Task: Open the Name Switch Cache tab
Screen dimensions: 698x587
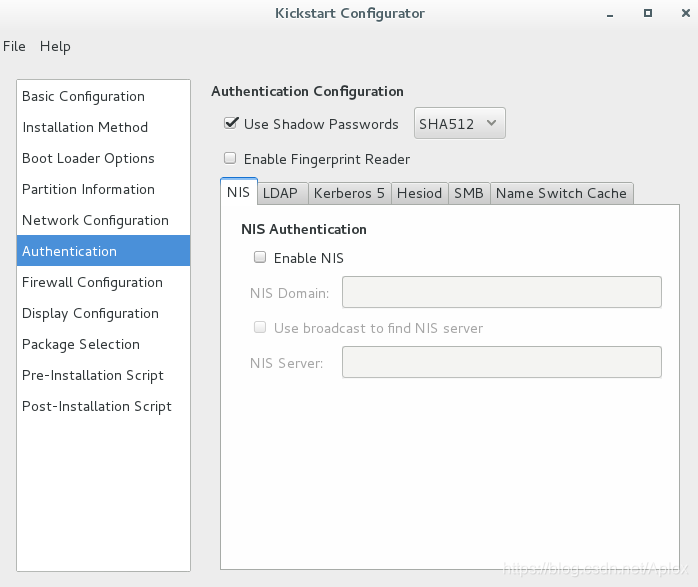Action: 562,193
